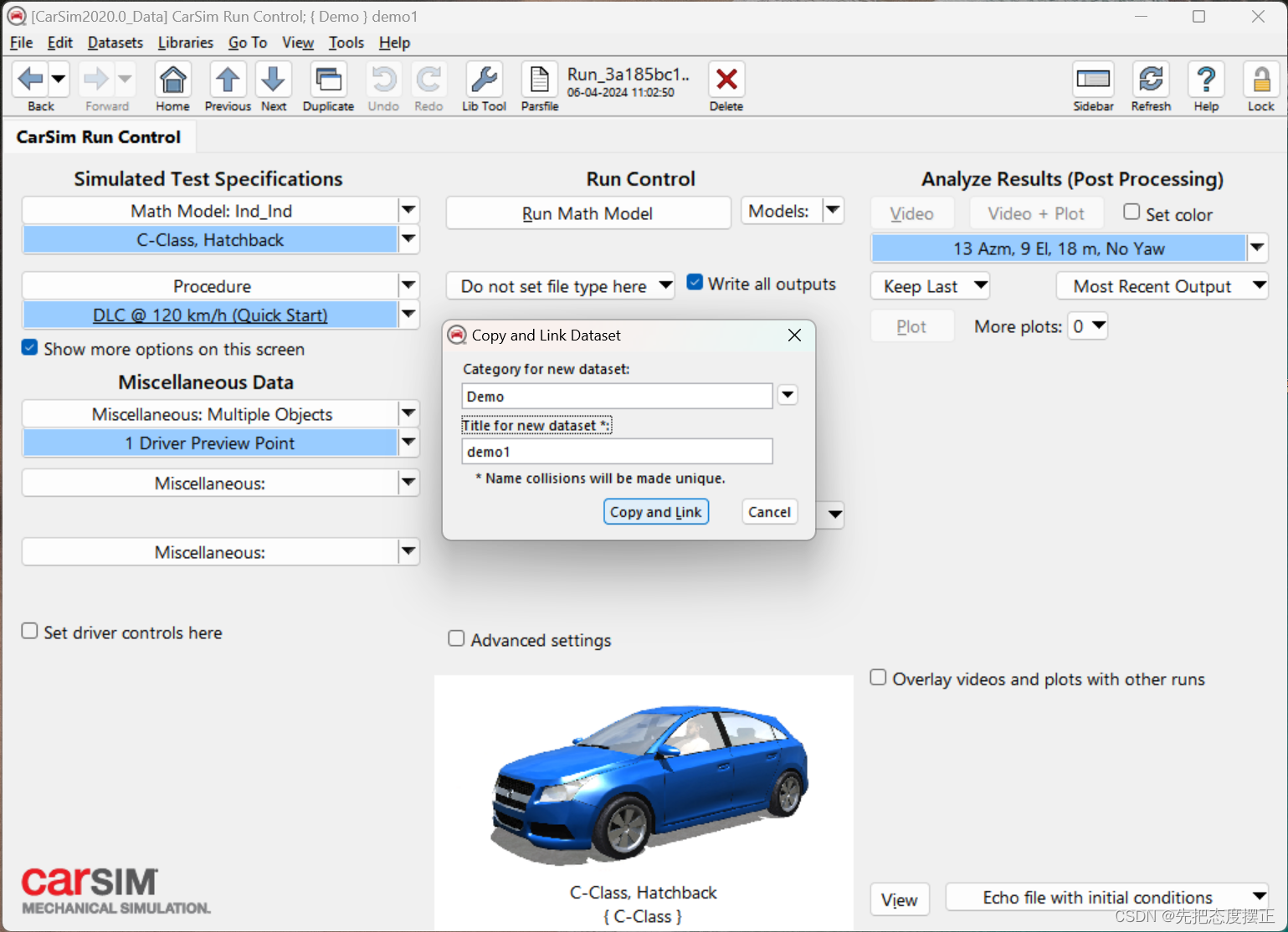This screenshot has height=932, width=1288.
Task: Toggle the Sidebar icon
Action: coord(1093,79)
